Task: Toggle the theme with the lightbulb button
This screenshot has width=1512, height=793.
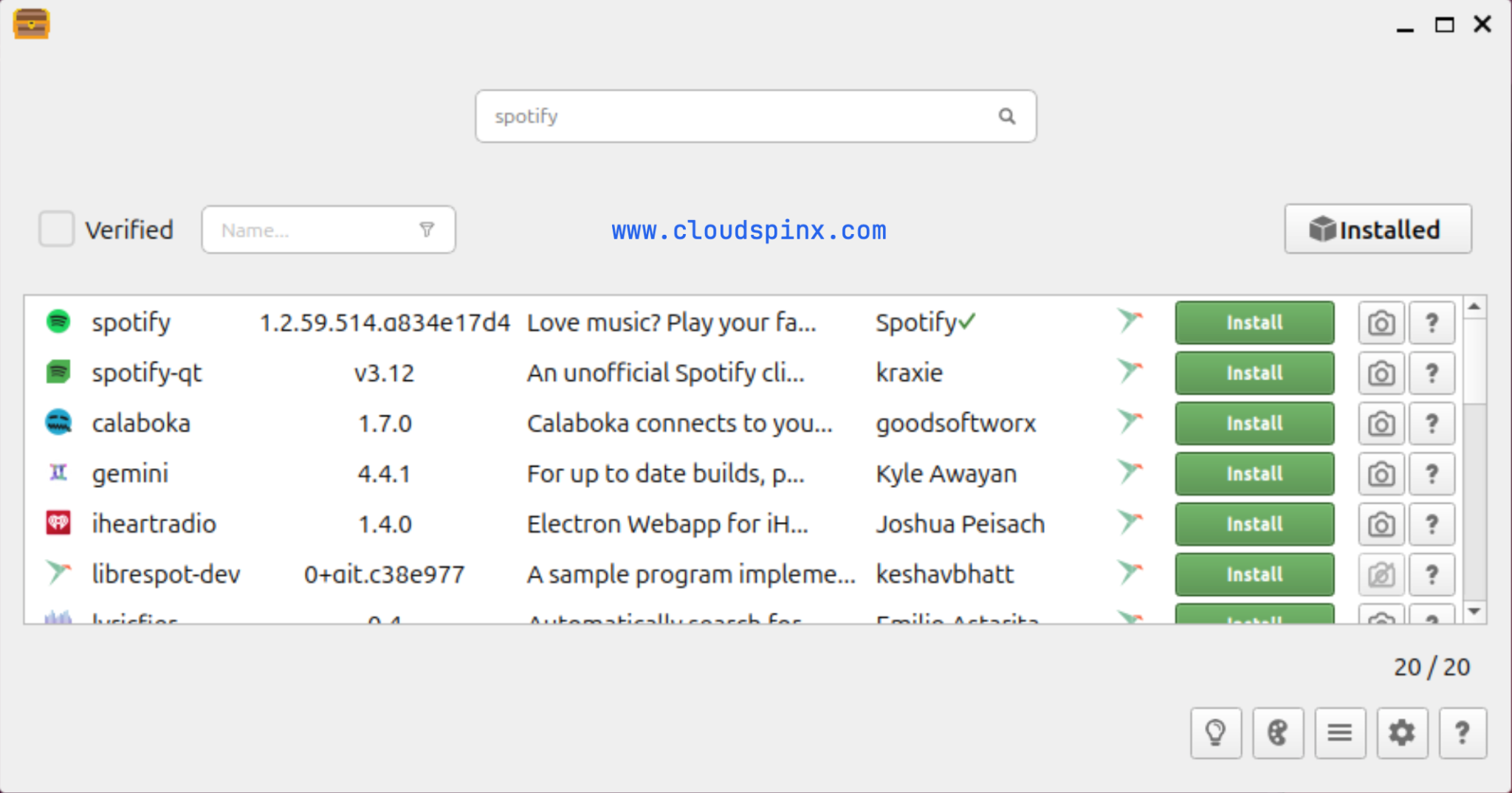Action: 1215,733
